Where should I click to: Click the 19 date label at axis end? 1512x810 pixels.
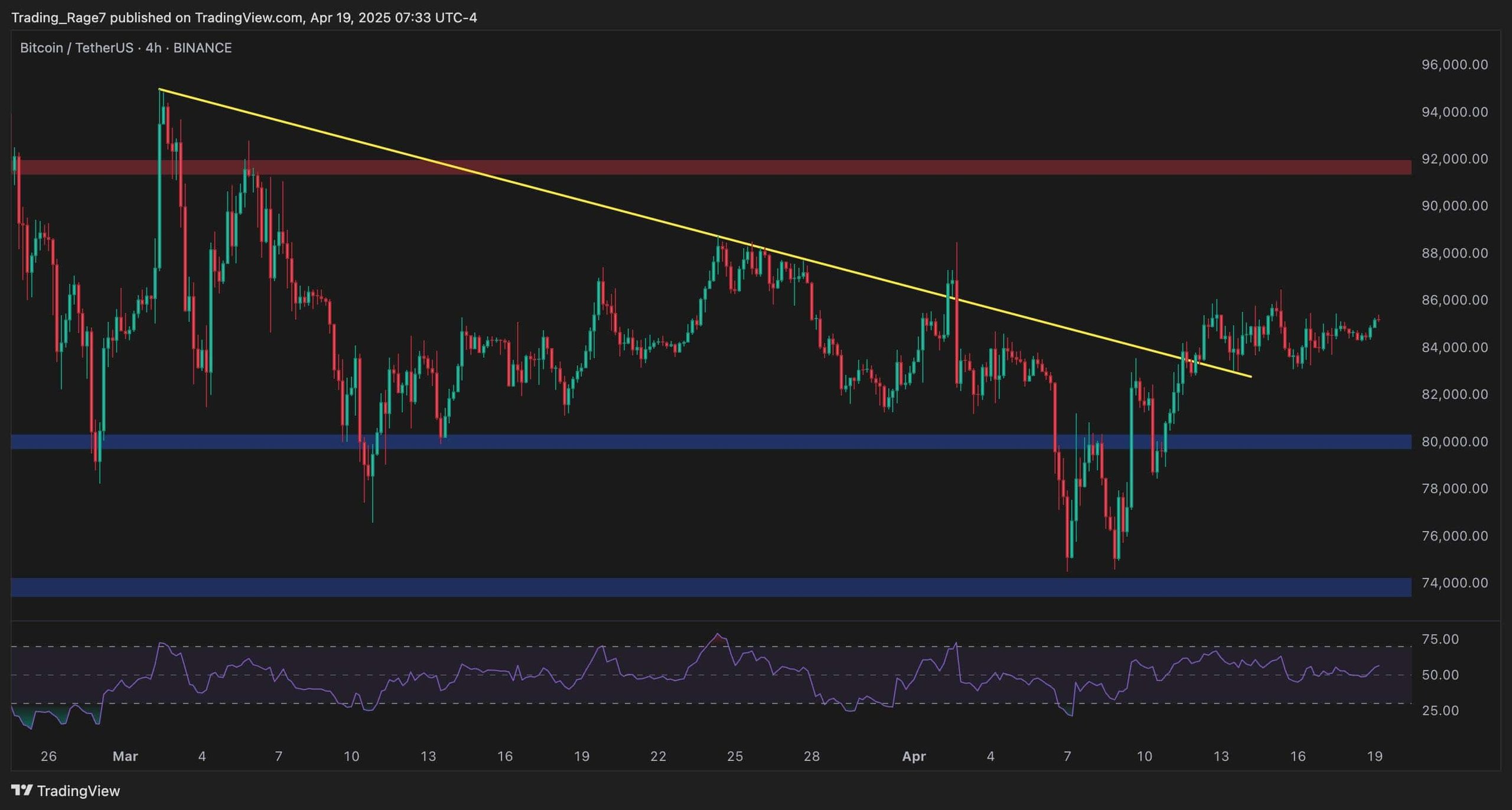click(x=1374, y=756)
